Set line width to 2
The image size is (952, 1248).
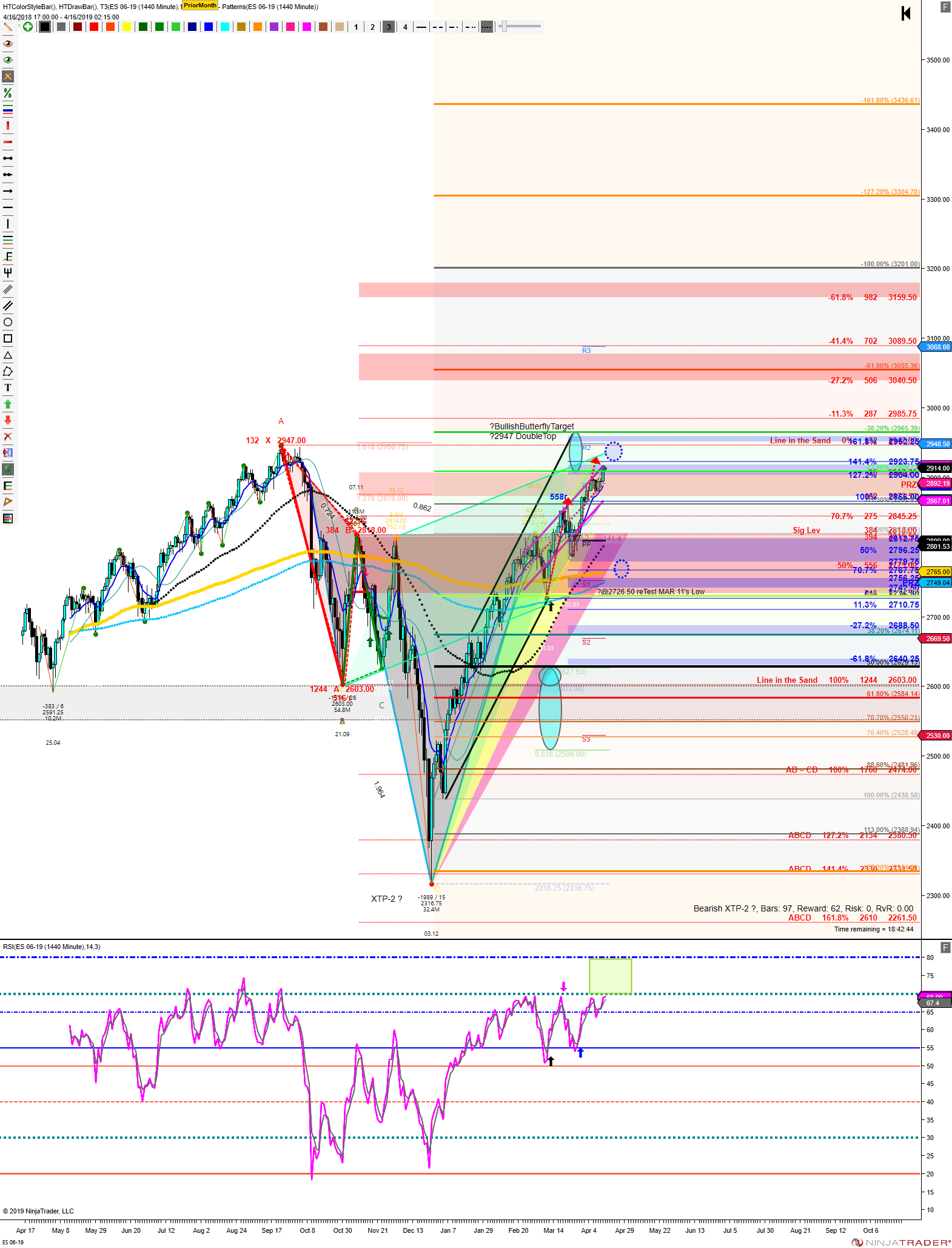[x=372, y=27]
